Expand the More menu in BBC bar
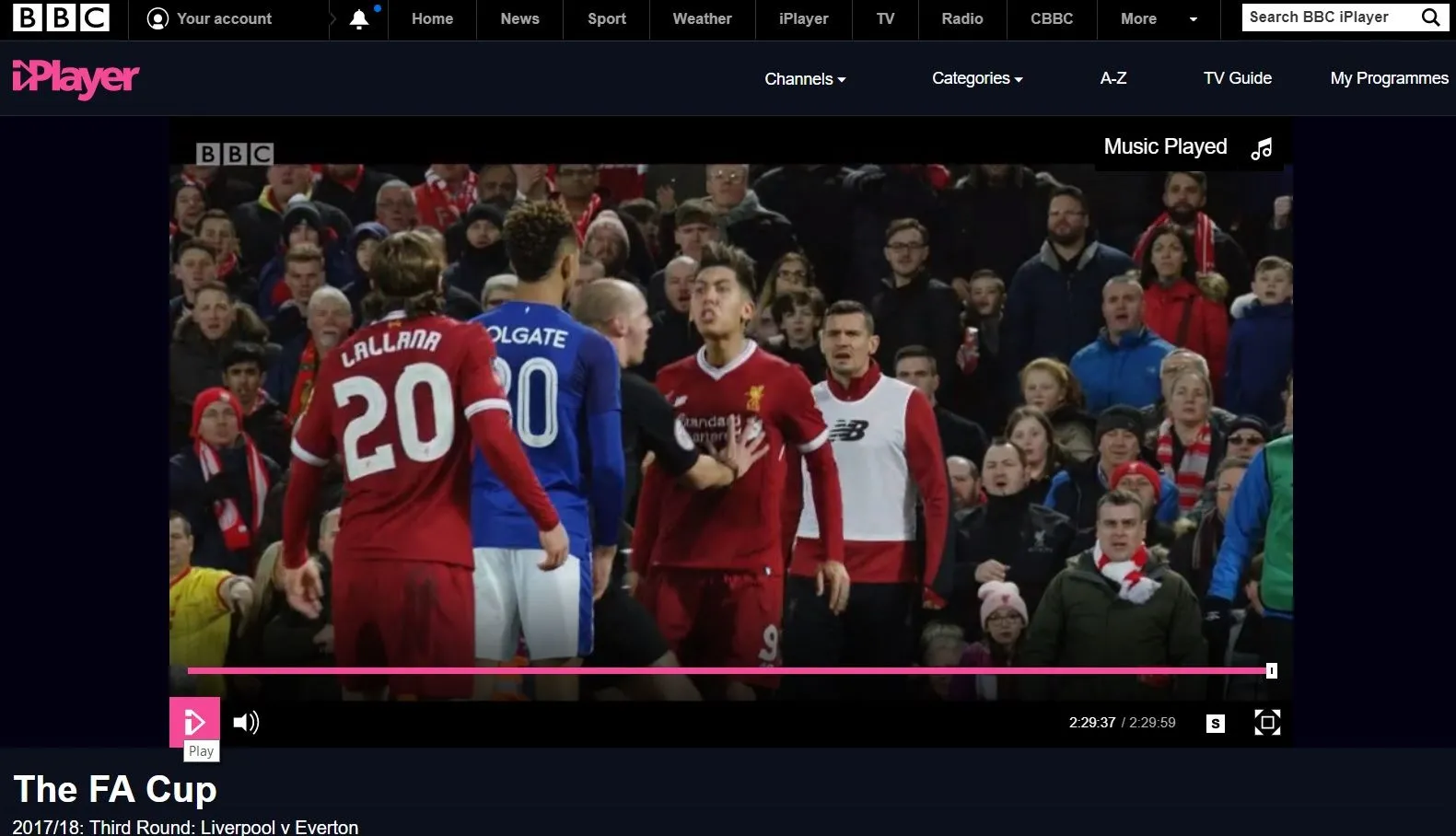The image size is (1456, 836). (x=1158, y=18)
